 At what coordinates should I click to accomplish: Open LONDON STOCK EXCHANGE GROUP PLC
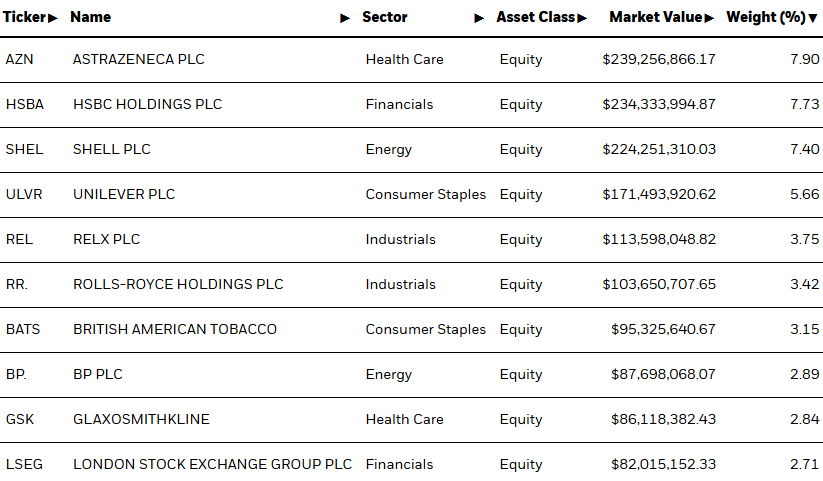click(x=212, y=464)
